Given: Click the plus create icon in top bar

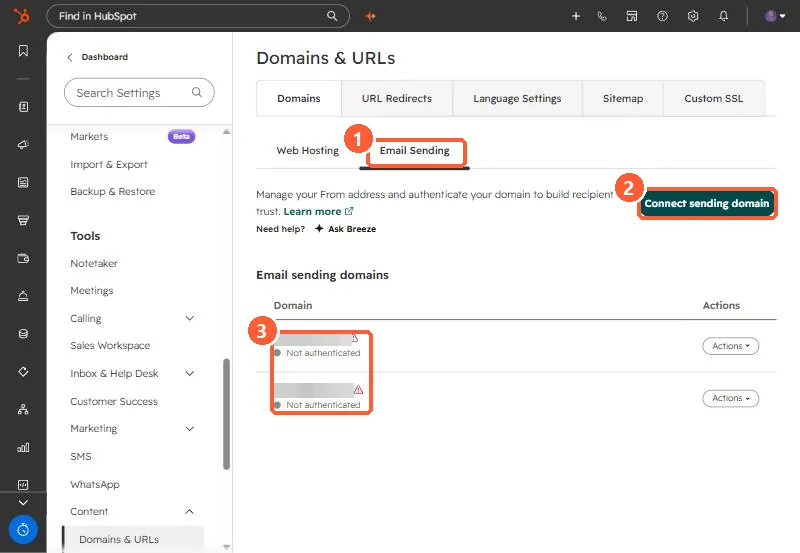Looking at the screenshot, I should [x=576, y=16].
